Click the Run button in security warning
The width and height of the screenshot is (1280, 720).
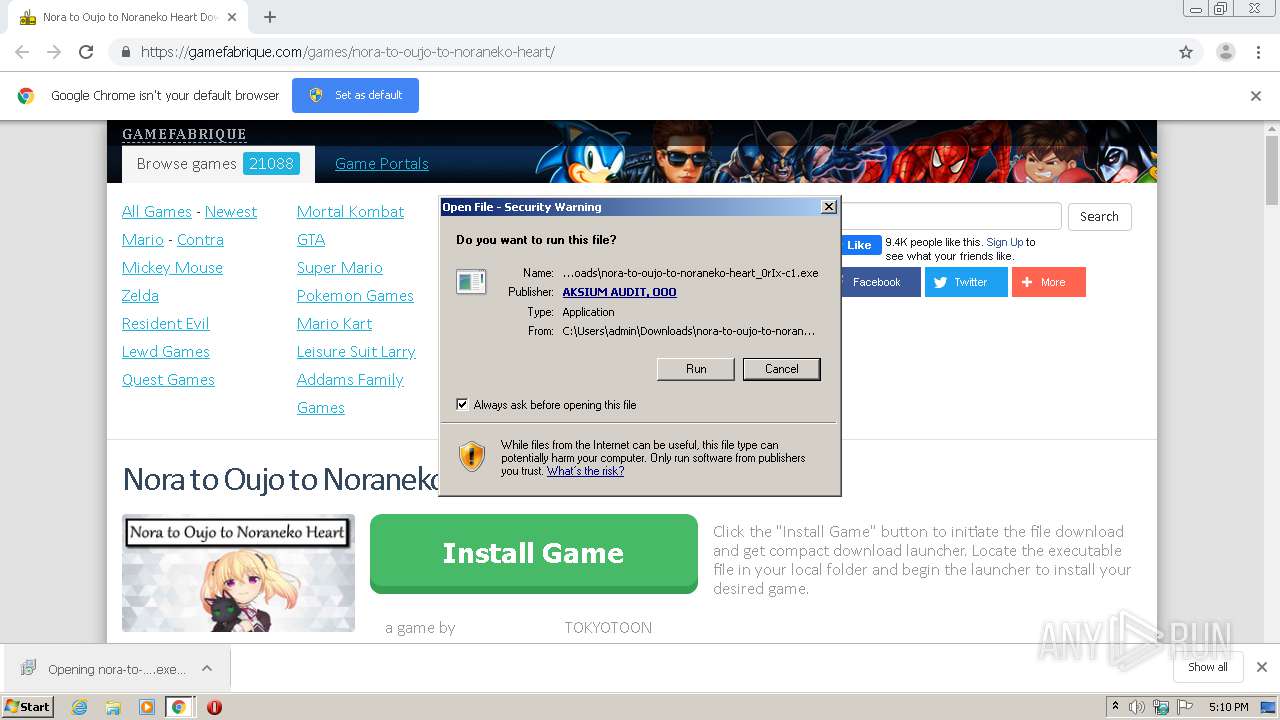point(696,369)
